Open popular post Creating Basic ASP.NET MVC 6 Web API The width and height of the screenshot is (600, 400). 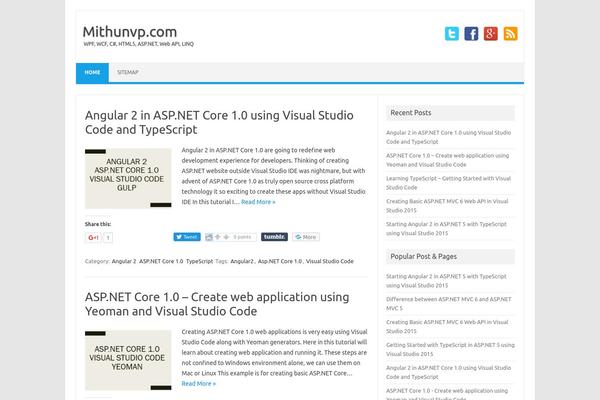(447, 327)
